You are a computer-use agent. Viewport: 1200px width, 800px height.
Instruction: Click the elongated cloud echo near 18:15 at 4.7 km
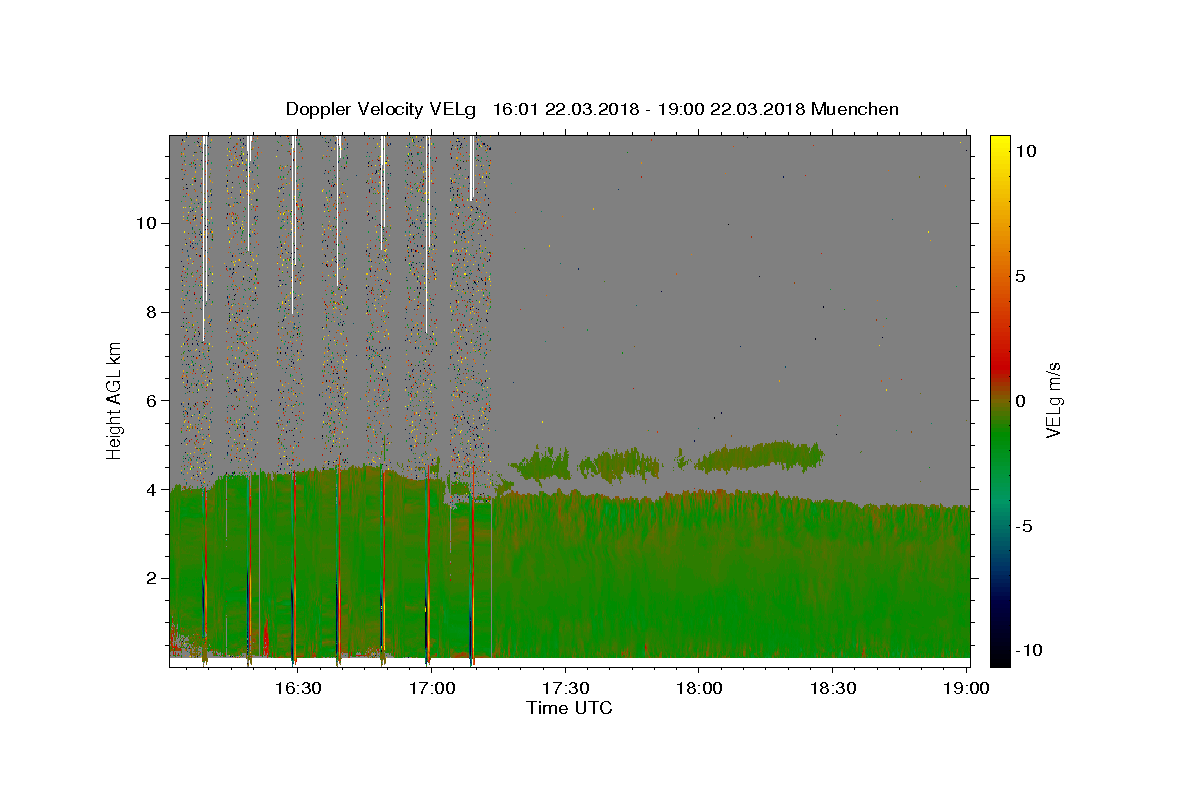(760, 457)
